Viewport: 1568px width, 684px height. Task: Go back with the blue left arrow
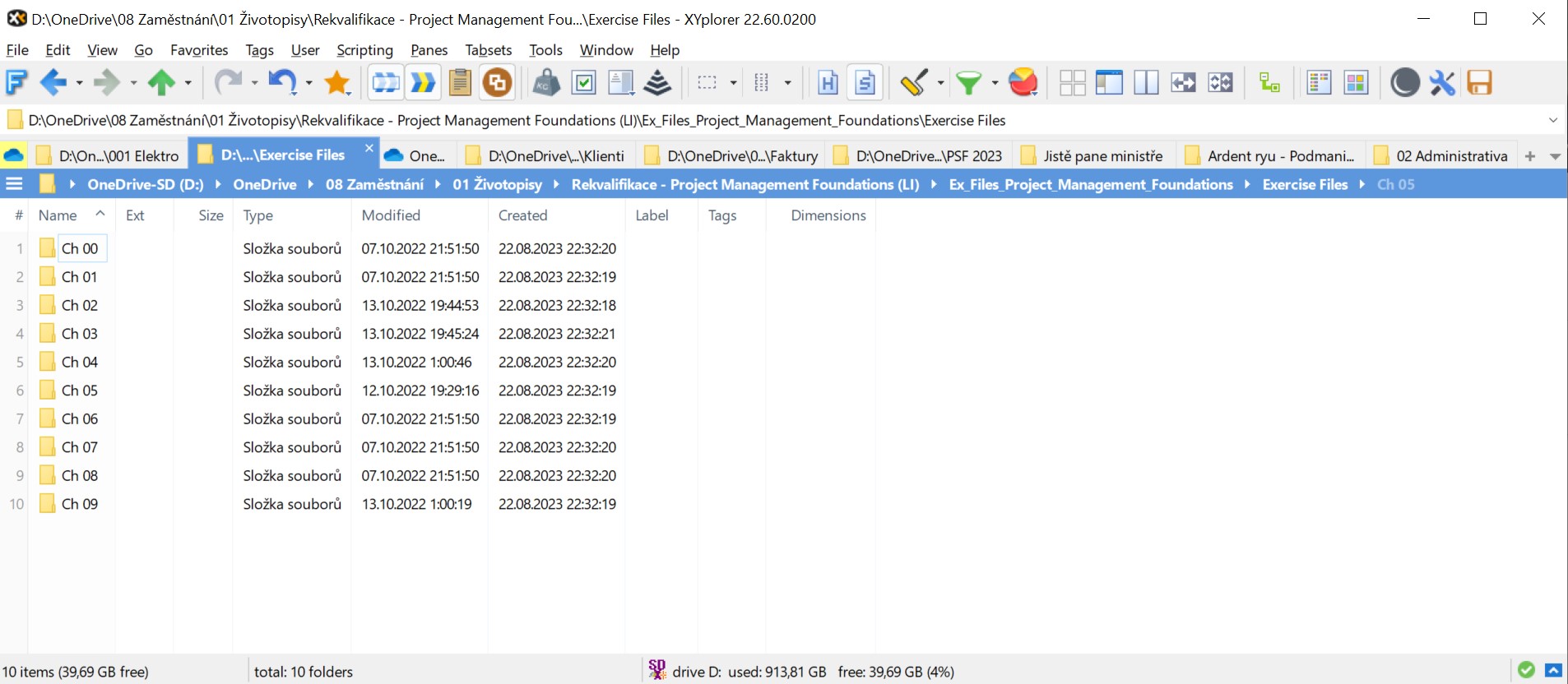(x=53, y=82)
